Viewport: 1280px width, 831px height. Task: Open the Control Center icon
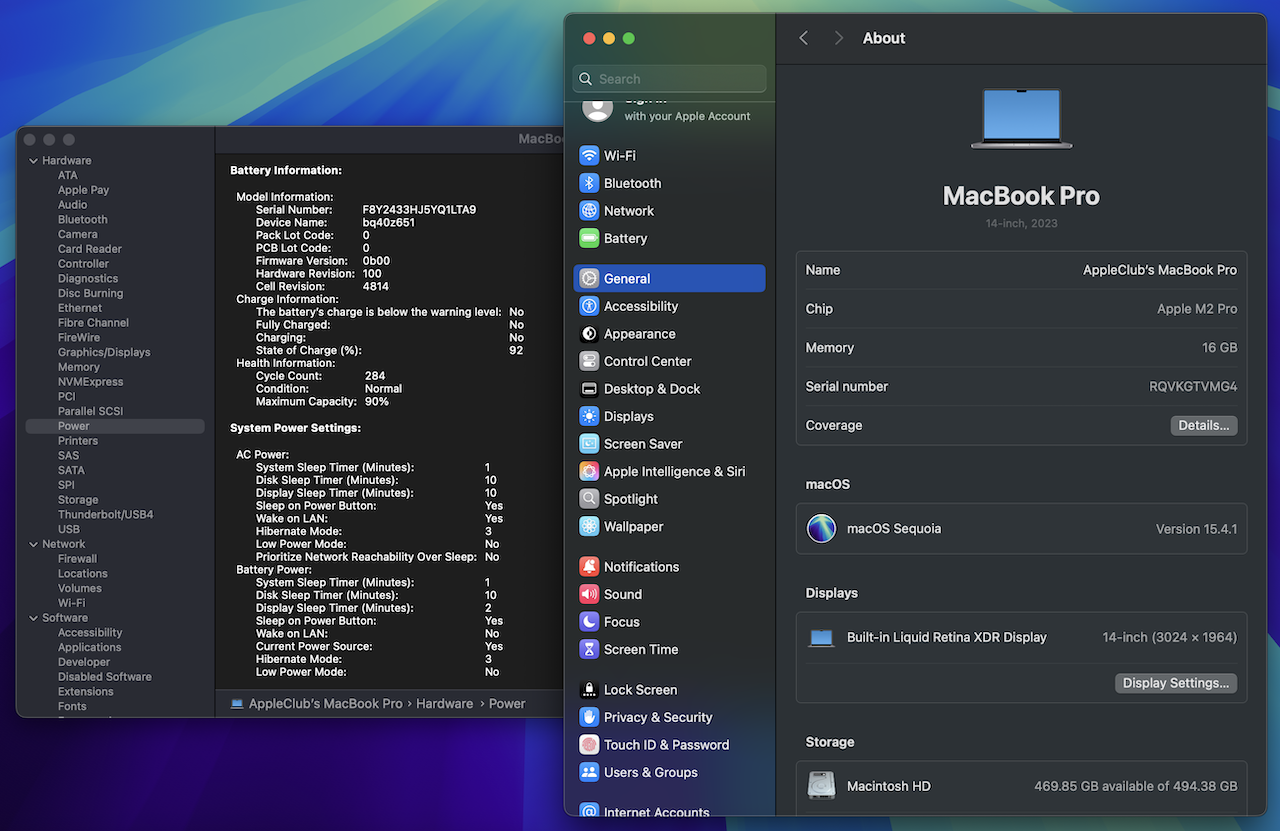pyautogui.click(x=589, y=361)
